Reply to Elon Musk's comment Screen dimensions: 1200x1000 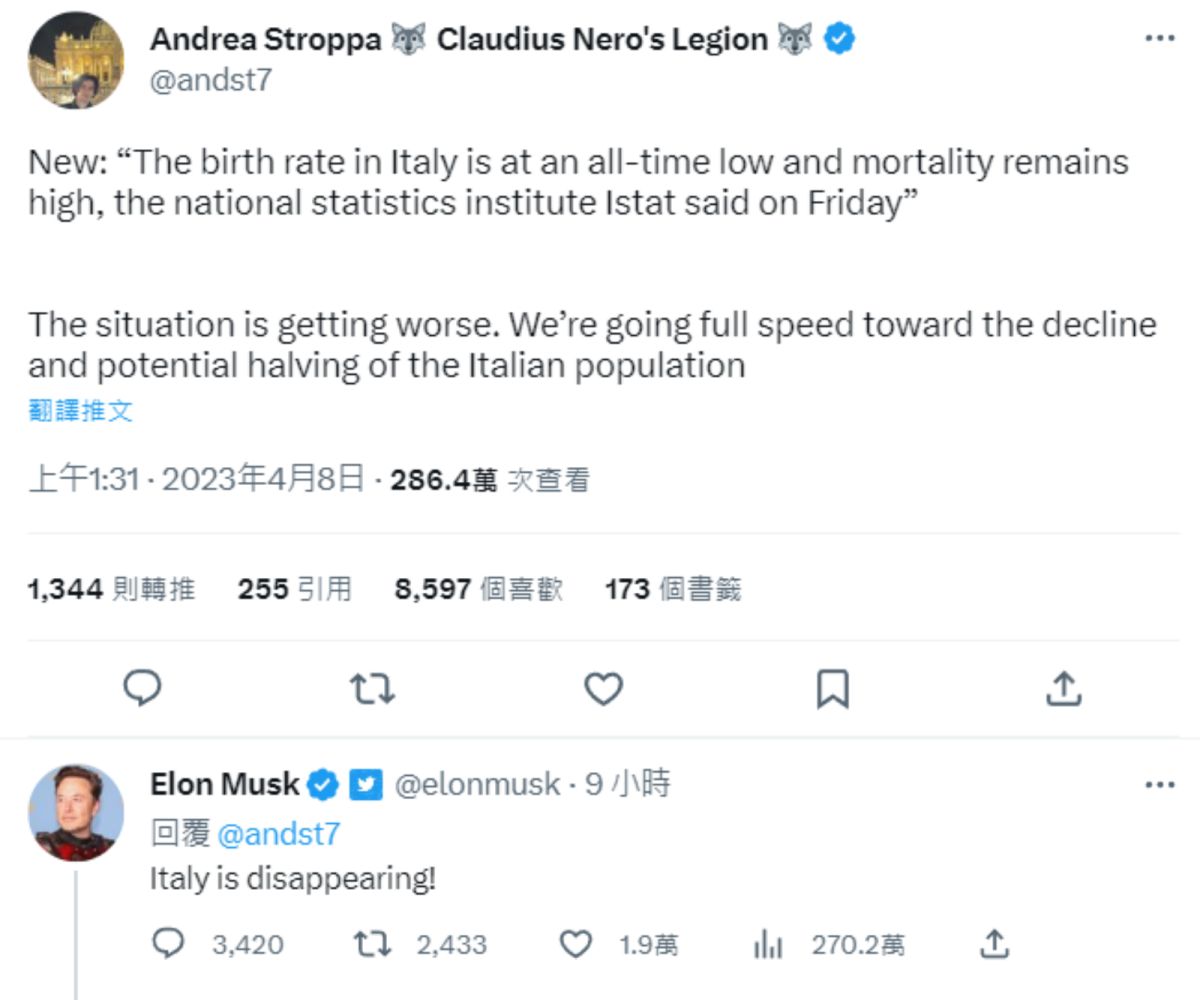click(170, 943)
